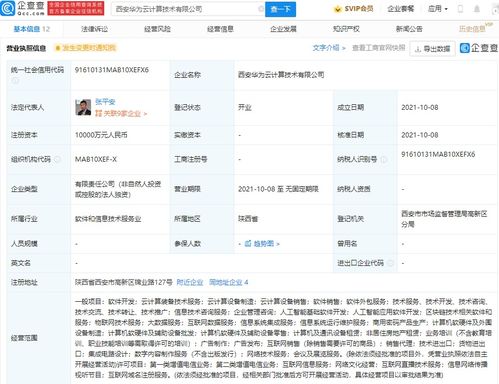The width and height of the screenshot is (499, 384).
Task: Select organization code MAB10XEF-X
Action: click(96, 159)
